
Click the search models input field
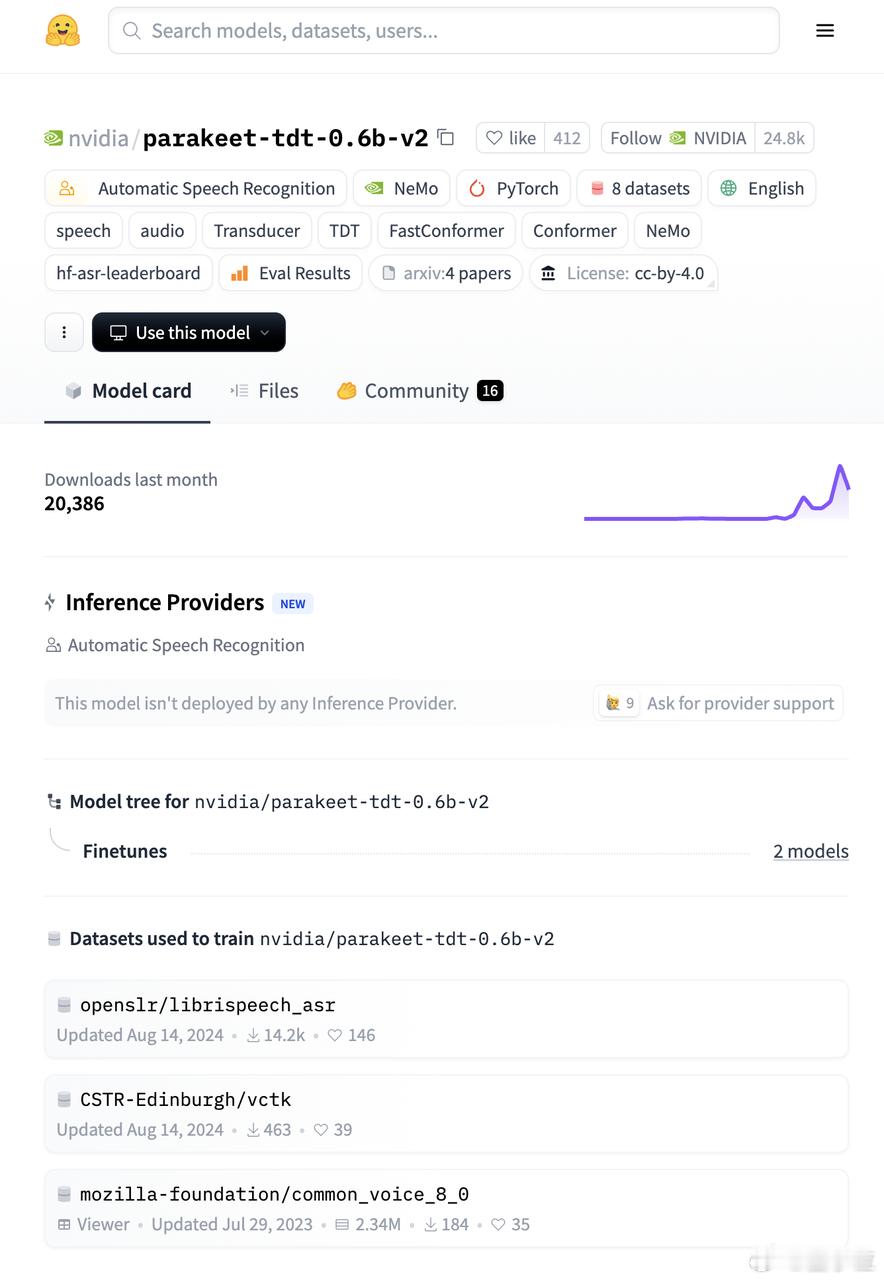(x=444, y=31)
